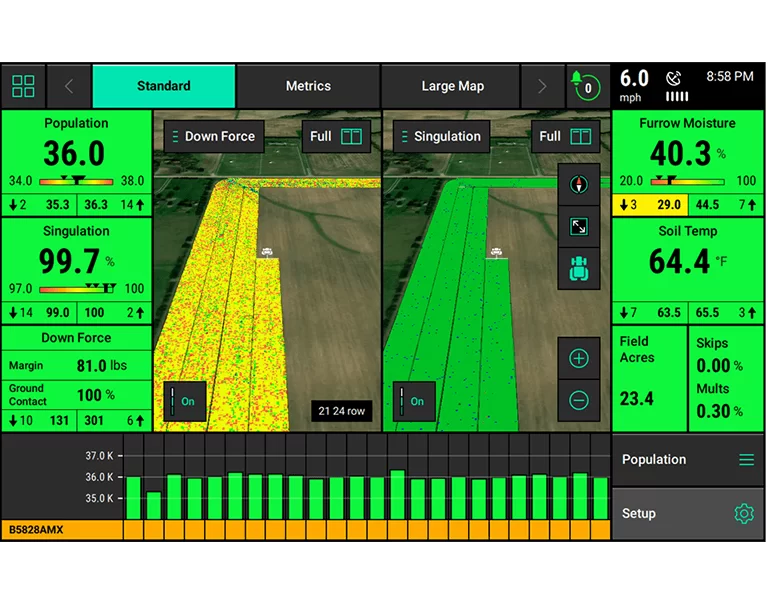Open the Skips and Mults tile
This screenshot has width=768, height=602.
[x=726, y=379]
